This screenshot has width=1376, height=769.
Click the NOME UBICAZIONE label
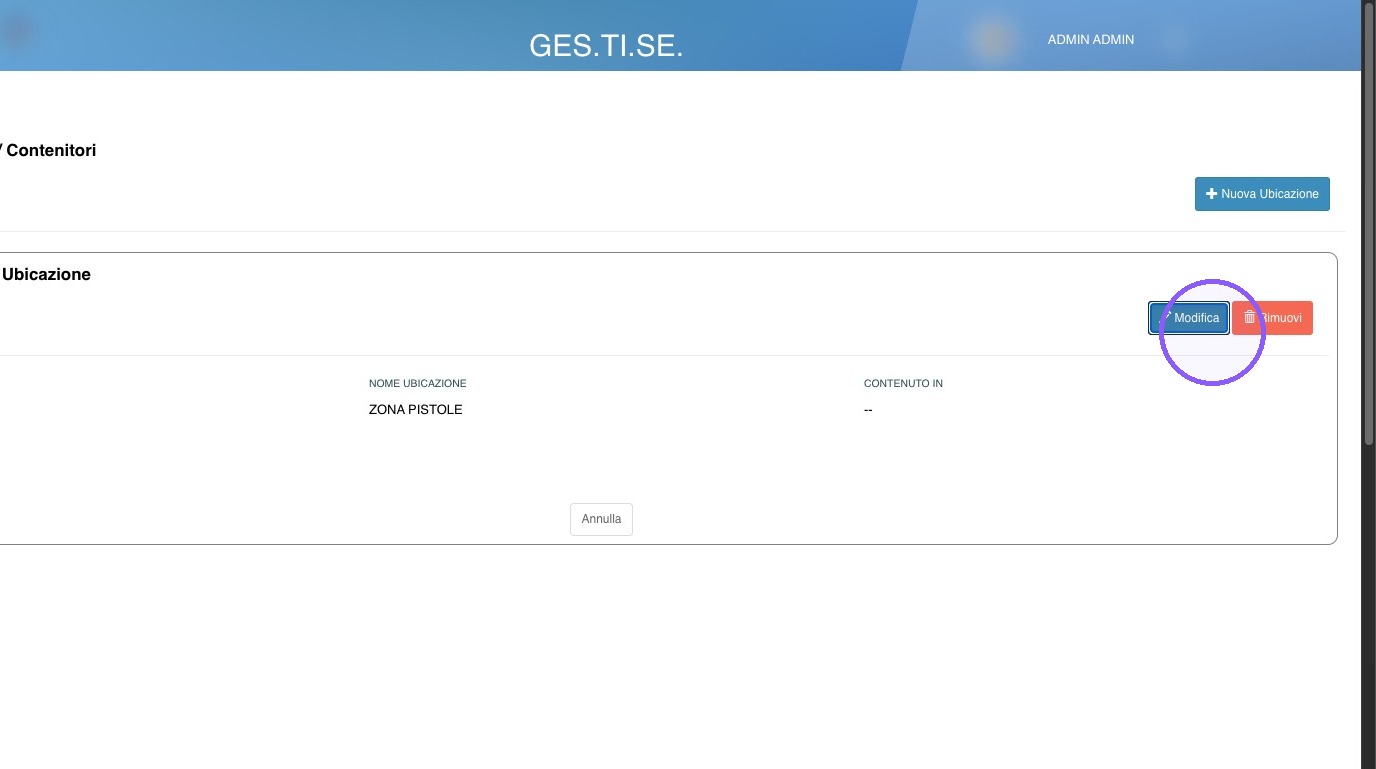click(x=417, y=384)
